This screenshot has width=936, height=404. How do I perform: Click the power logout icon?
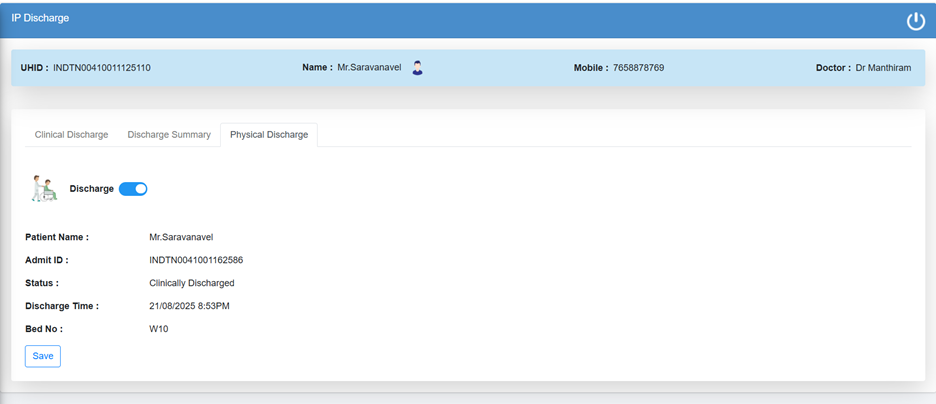pyautogui.click(x=915, y=21)
